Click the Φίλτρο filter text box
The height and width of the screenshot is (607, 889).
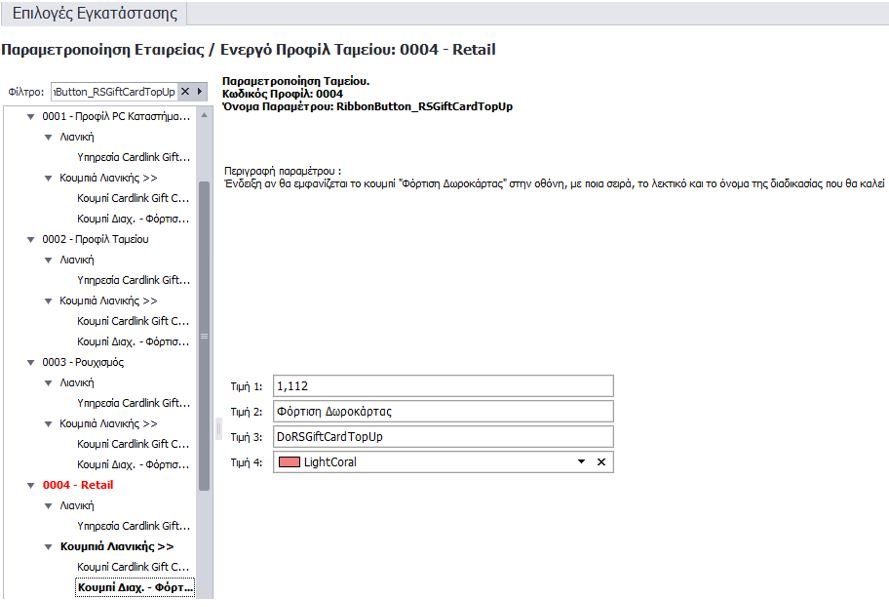click(112, 91)
